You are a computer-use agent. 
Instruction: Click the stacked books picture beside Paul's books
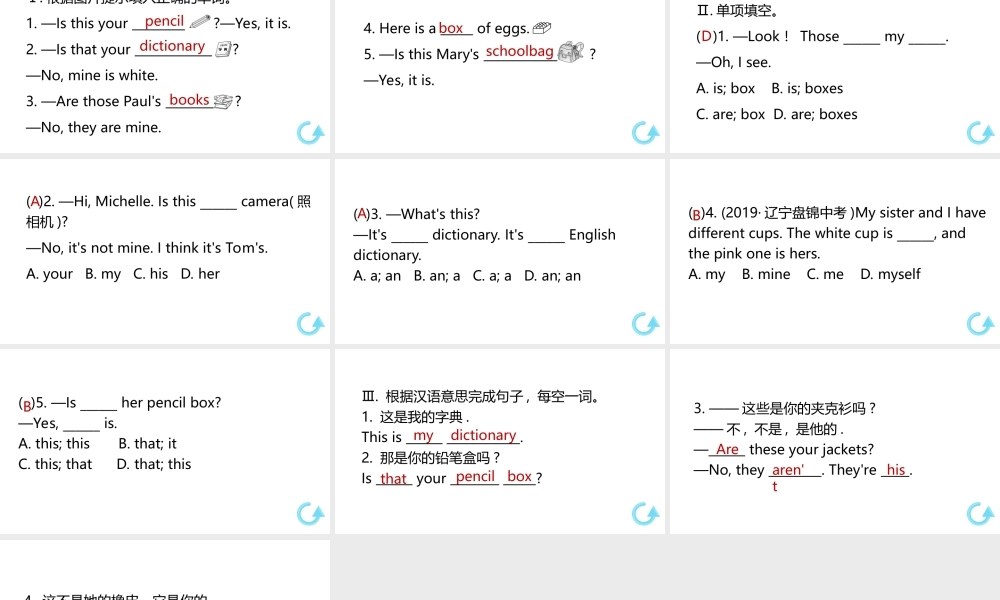[x=223, y=101]
